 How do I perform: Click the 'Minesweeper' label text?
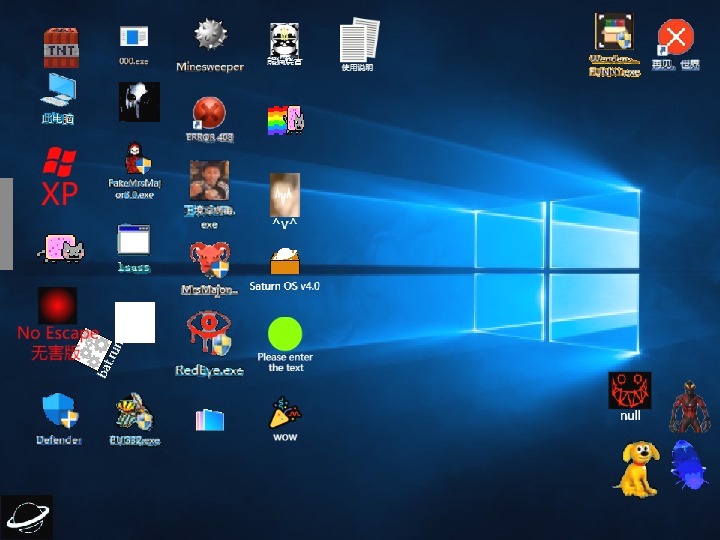tap(210, 67)
